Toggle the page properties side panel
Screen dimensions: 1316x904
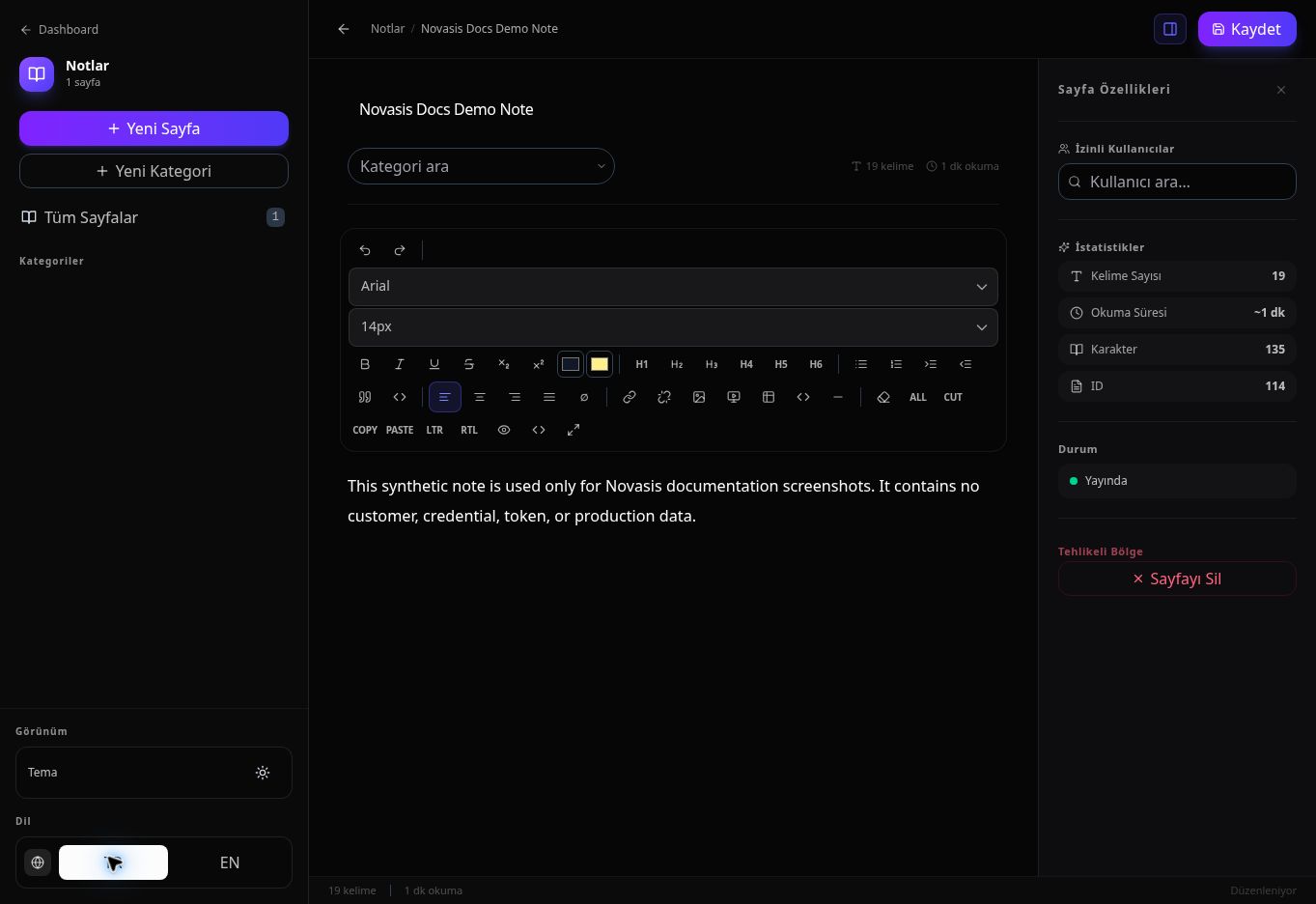coord(1170,29)
